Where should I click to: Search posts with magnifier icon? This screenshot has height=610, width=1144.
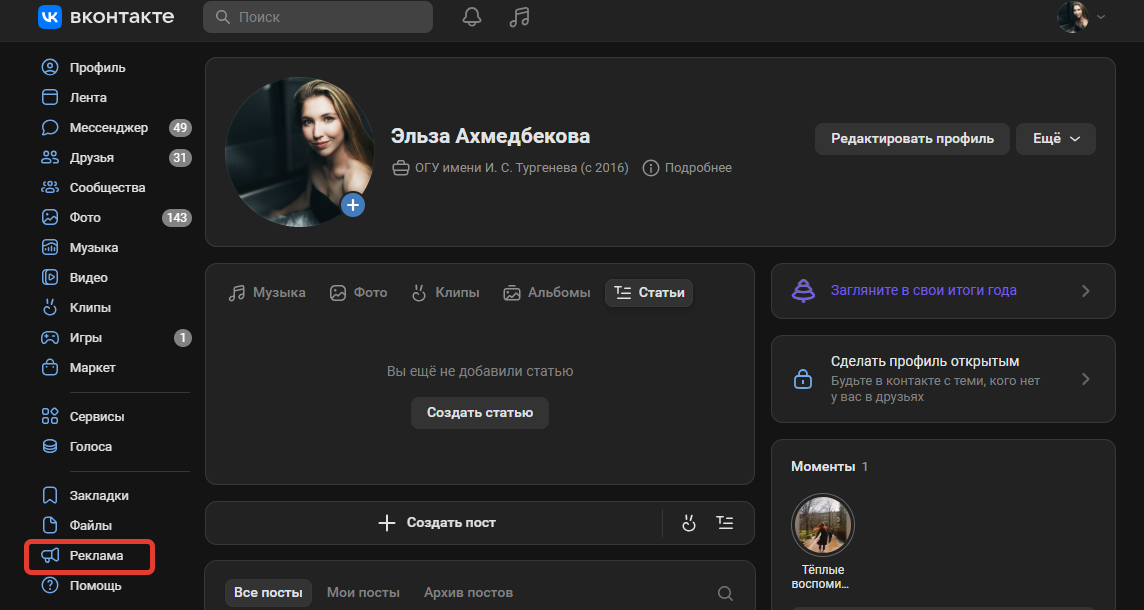[x=726, y=593]
